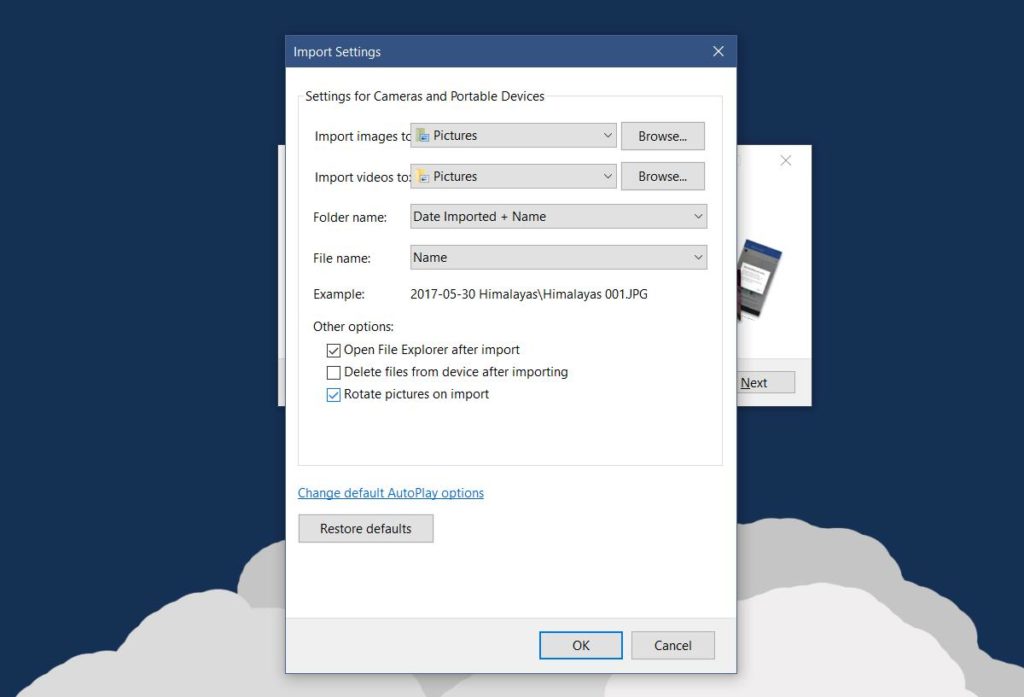Open Change default AutoPlay options link
Viewport: 1024px width, 697px height.
click(x=390, y=492)
